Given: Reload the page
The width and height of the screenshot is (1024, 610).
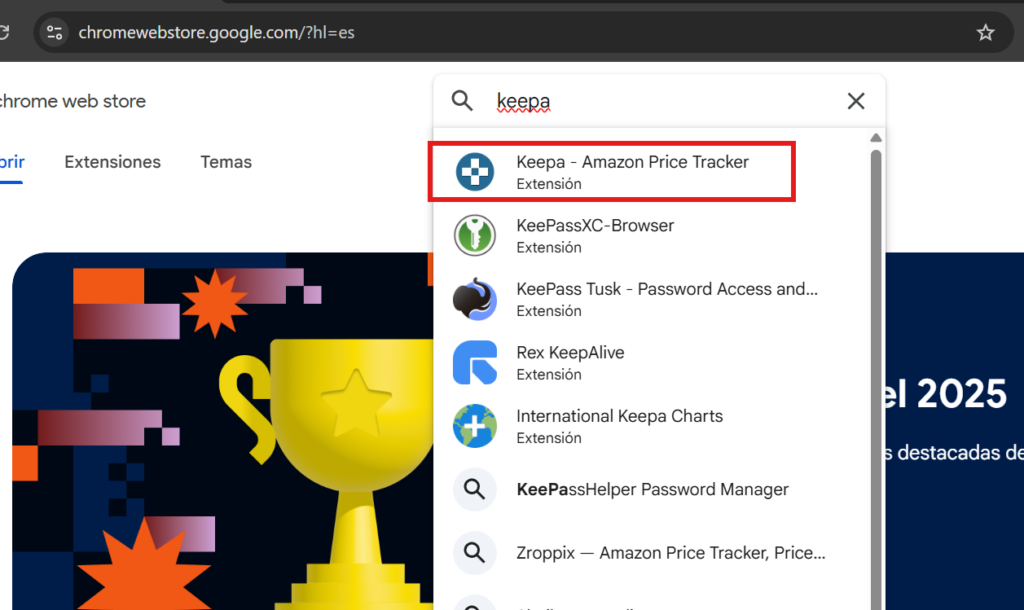Looking at the screenshot, I should [4, 32].
